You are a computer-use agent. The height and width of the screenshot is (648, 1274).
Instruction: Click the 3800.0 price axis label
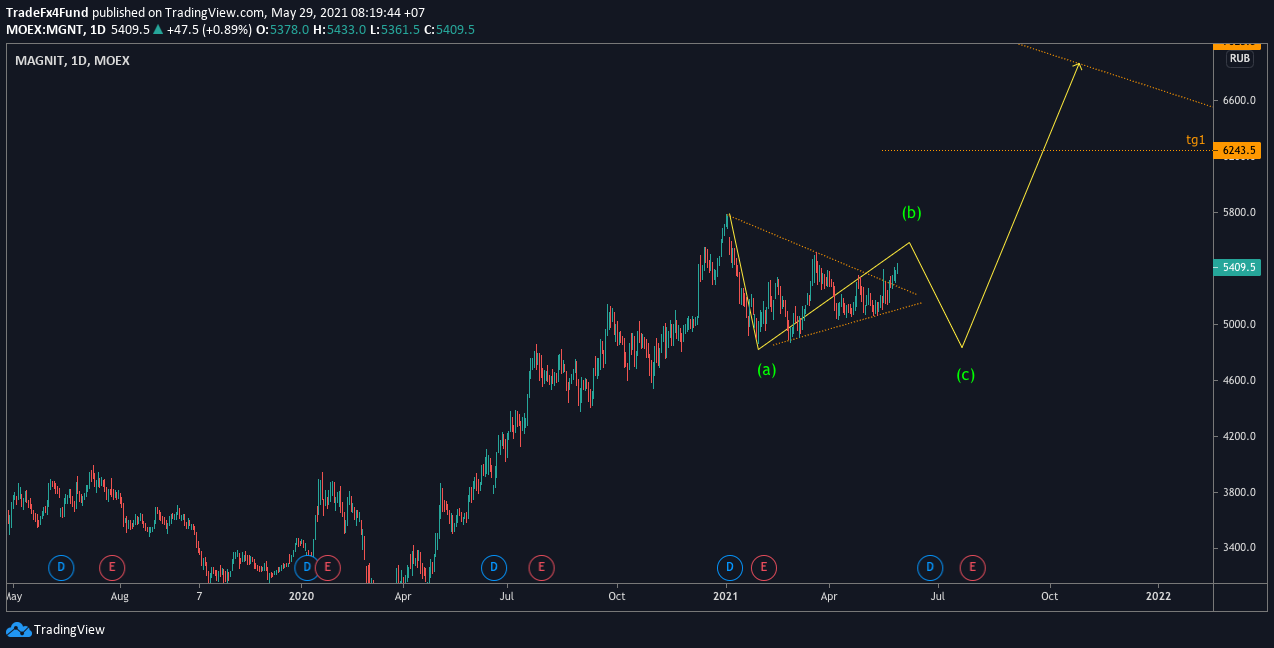[x=1238, y=493]
